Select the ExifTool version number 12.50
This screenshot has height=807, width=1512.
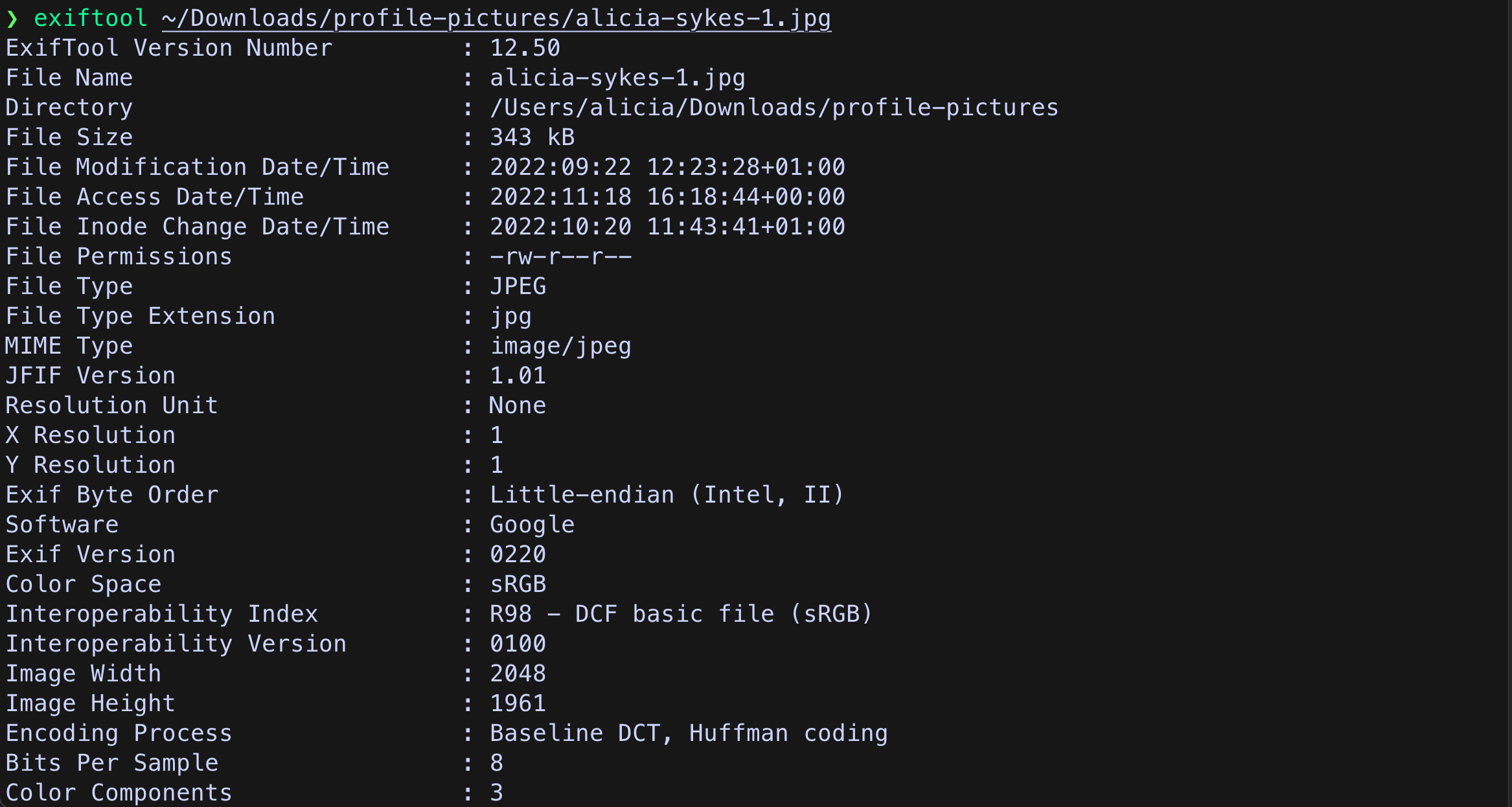click(525, 48)
